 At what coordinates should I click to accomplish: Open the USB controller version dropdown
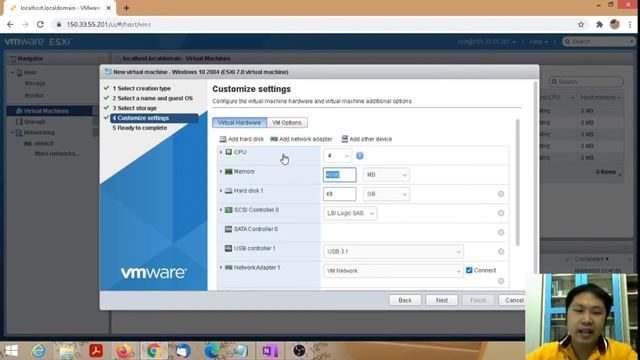[393, 251]
